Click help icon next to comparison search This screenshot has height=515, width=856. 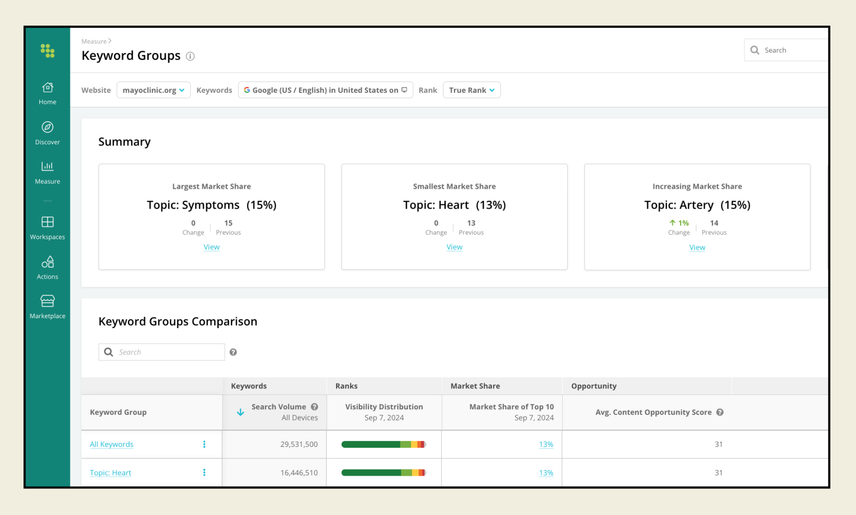click(x=233, y=352)
